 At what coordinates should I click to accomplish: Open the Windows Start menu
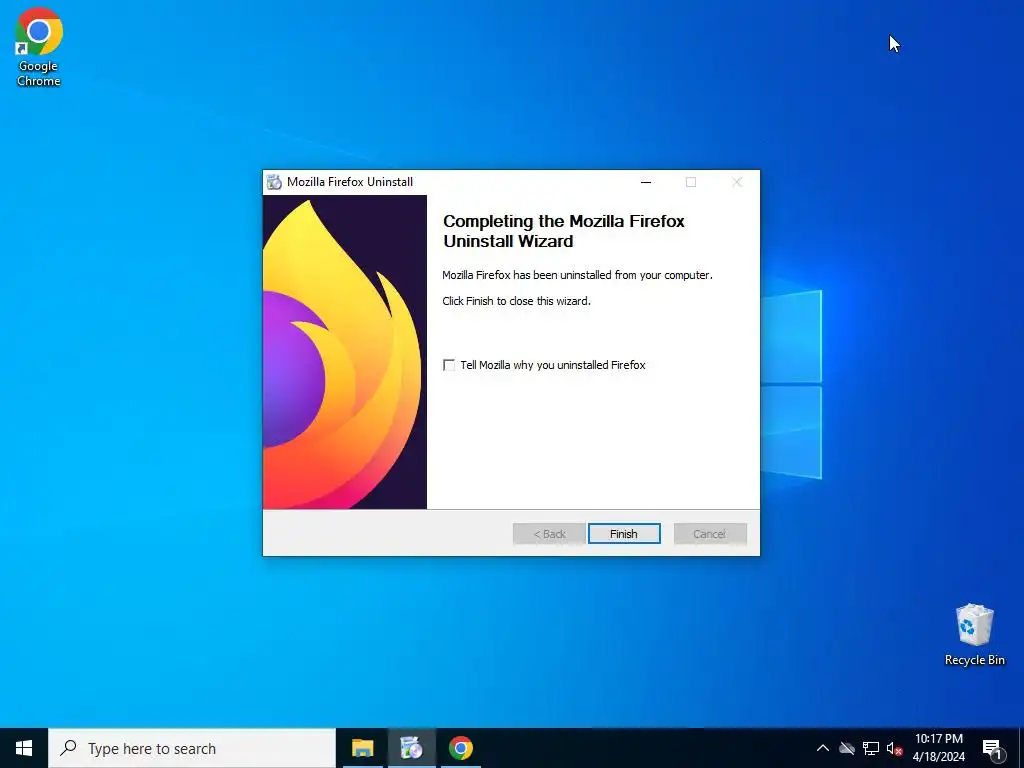pos(24,748)
